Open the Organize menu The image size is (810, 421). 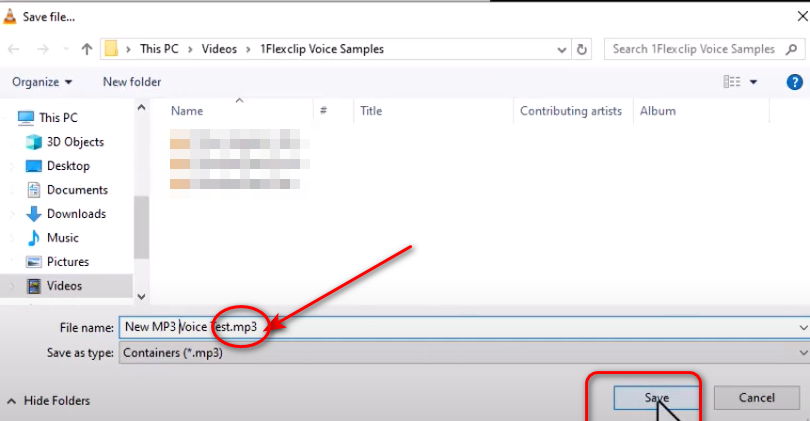click(x=42, y=82)
